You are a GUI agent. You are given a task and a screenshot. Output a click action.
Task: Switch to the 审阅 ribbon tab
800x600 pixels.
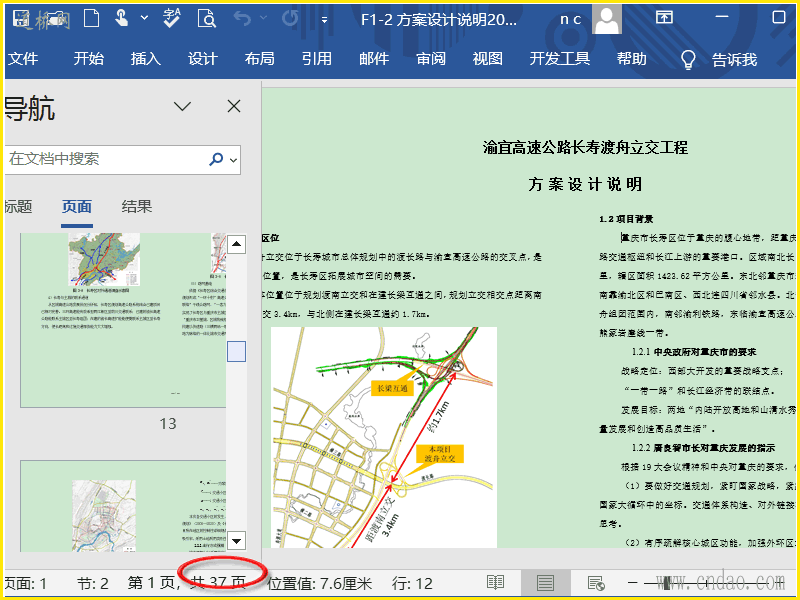click(431, 59)
